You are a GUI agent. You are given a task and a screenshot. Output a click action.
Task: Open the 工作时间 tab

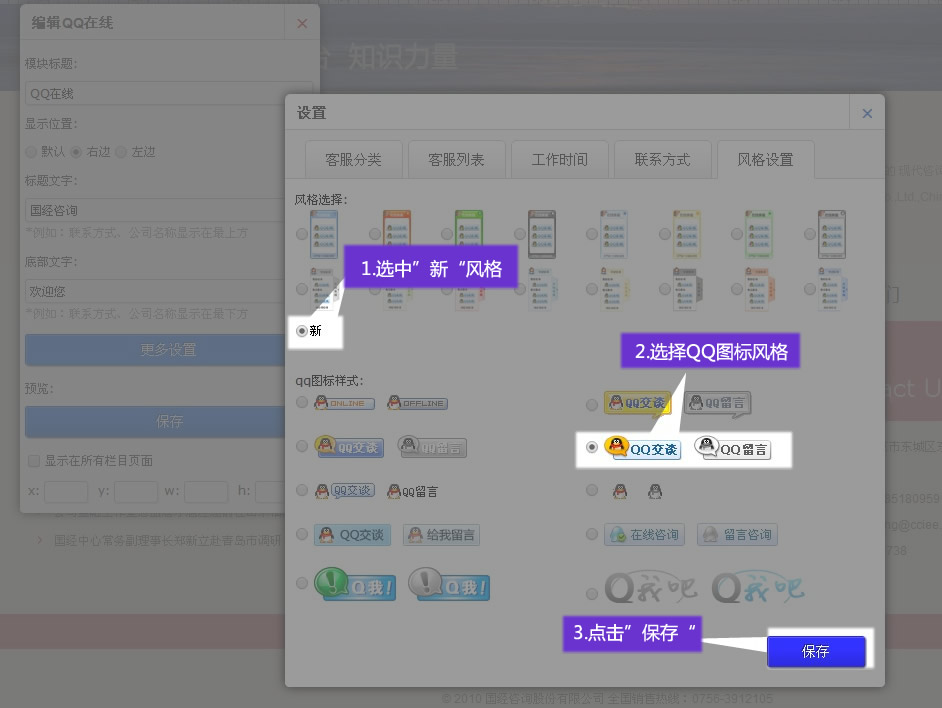pos(559,159)
